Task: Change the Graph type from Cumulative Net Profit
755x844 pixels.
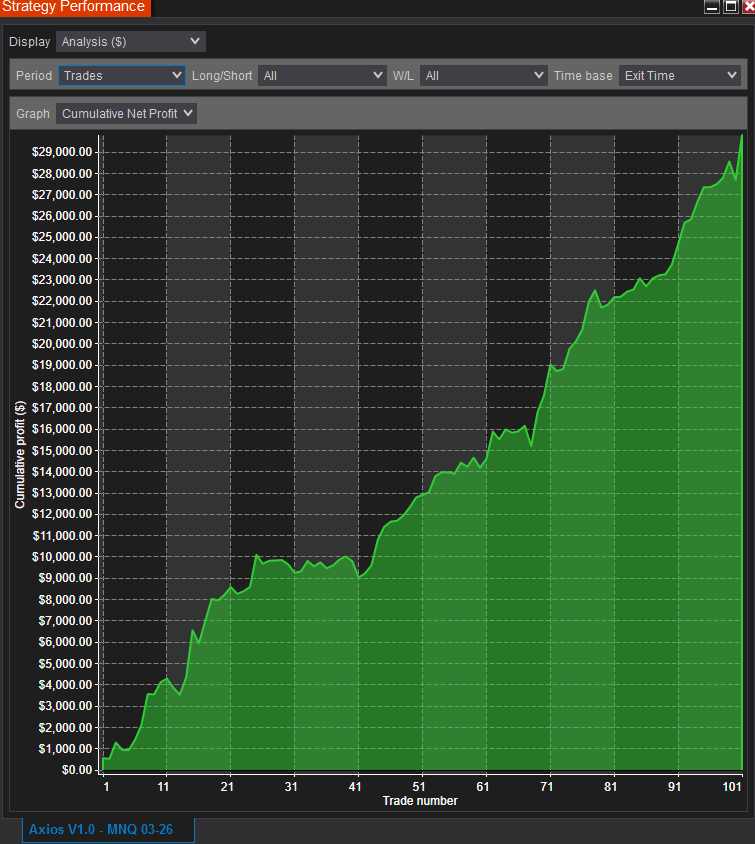Action: [x=127, y=114]
